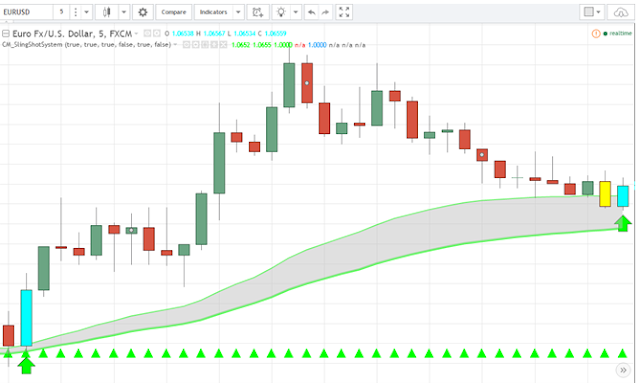640x383 pixels.
Task: Click the redo arrow icon
Action: point(325,12)
